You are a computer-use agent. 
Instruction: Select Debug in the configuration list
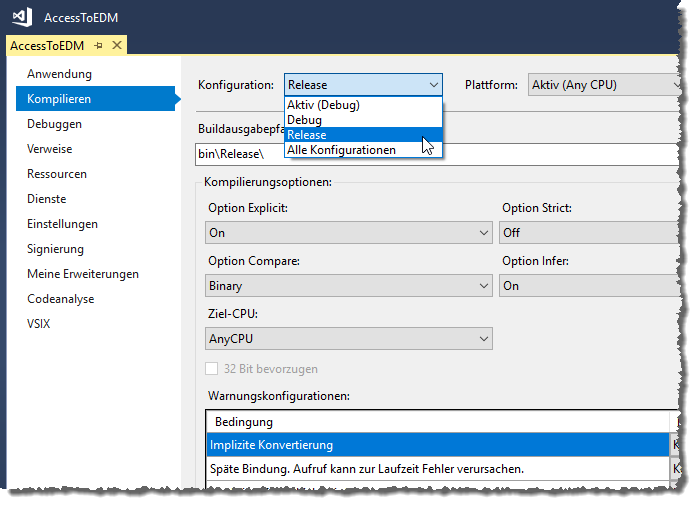(305, 120)
